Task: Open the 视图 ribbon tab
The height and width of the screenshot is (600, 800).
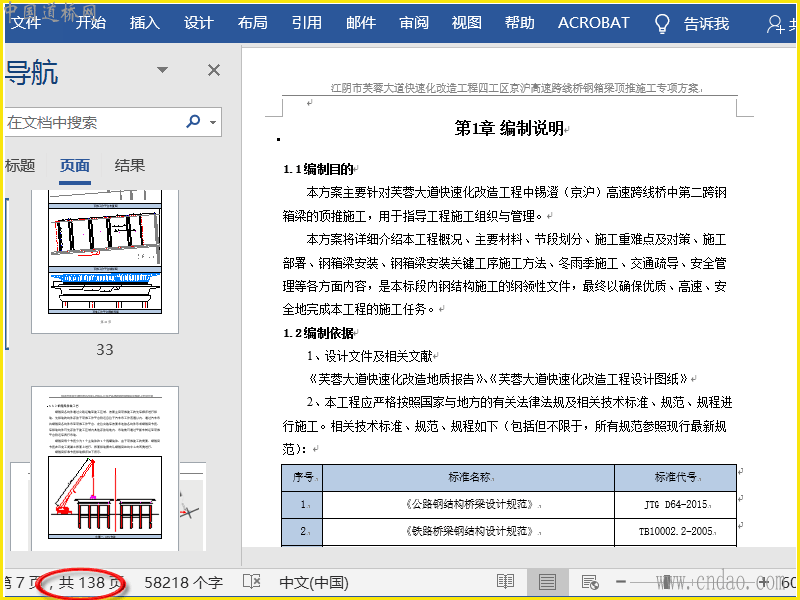Action: pos(466,23)
